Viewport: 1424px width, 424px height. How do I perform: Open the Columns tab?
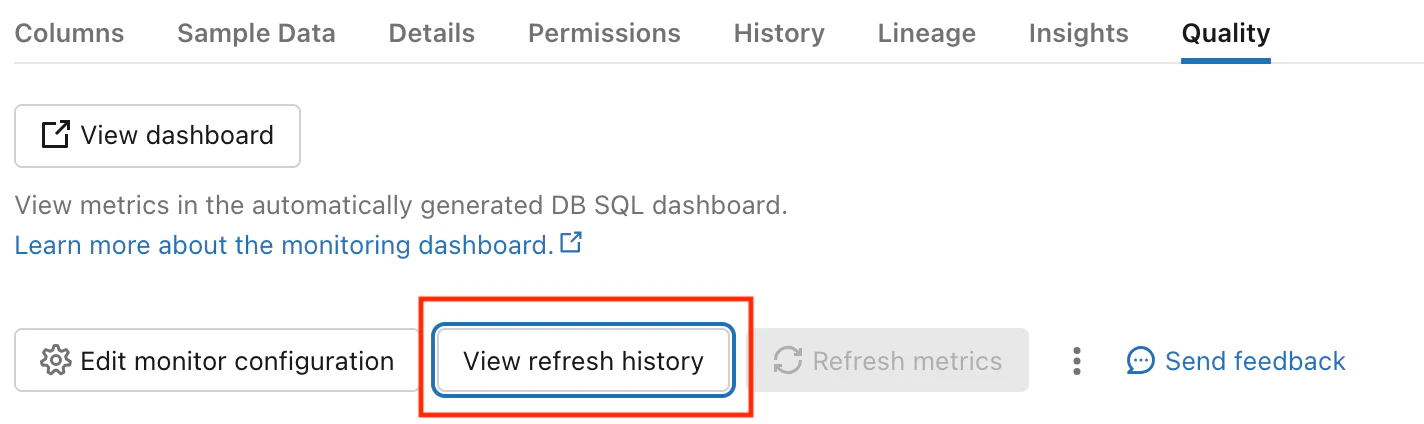[x=69, y=33]
